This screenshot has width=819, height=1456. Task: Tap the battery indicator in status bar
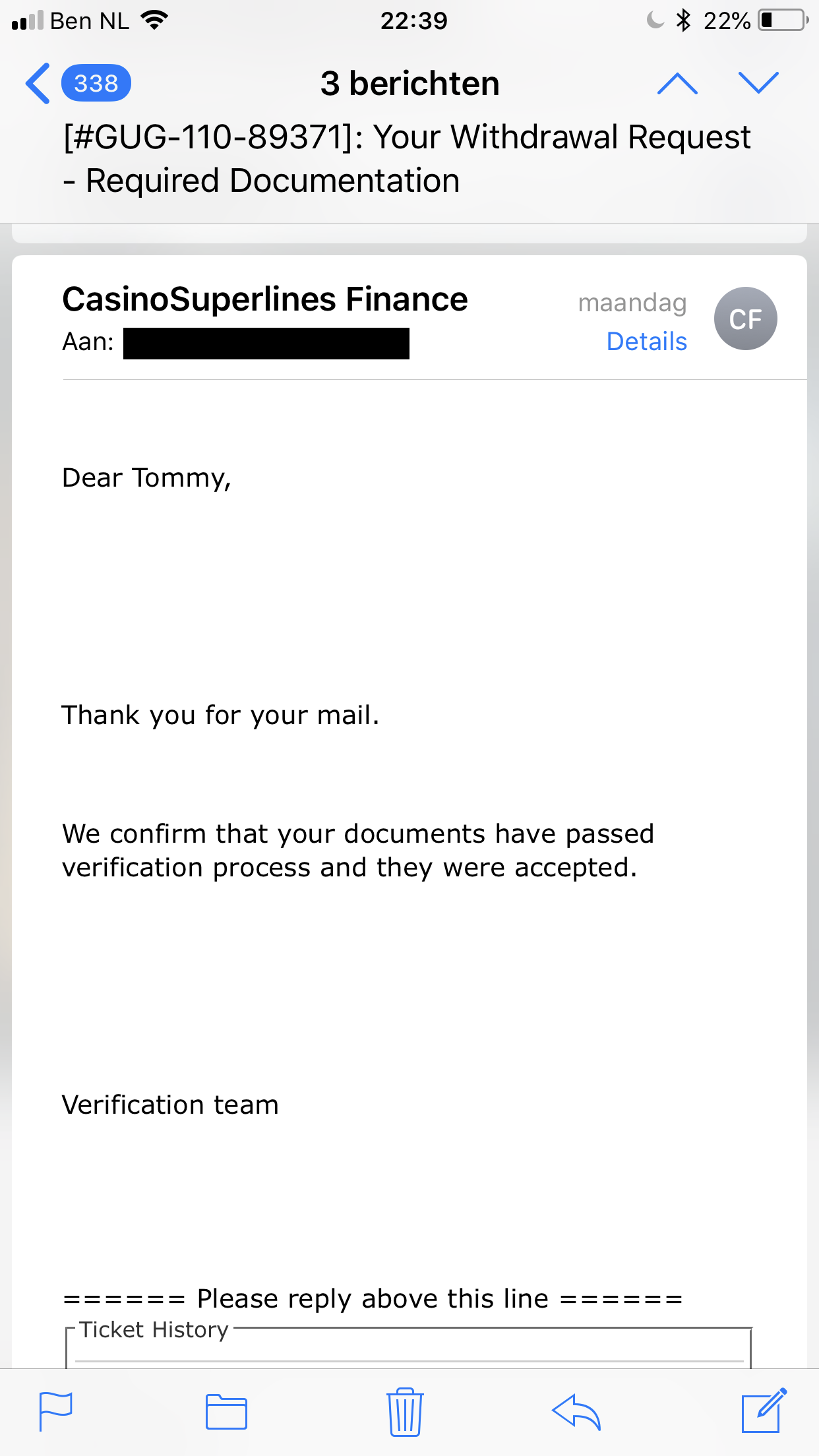(784, 20)
